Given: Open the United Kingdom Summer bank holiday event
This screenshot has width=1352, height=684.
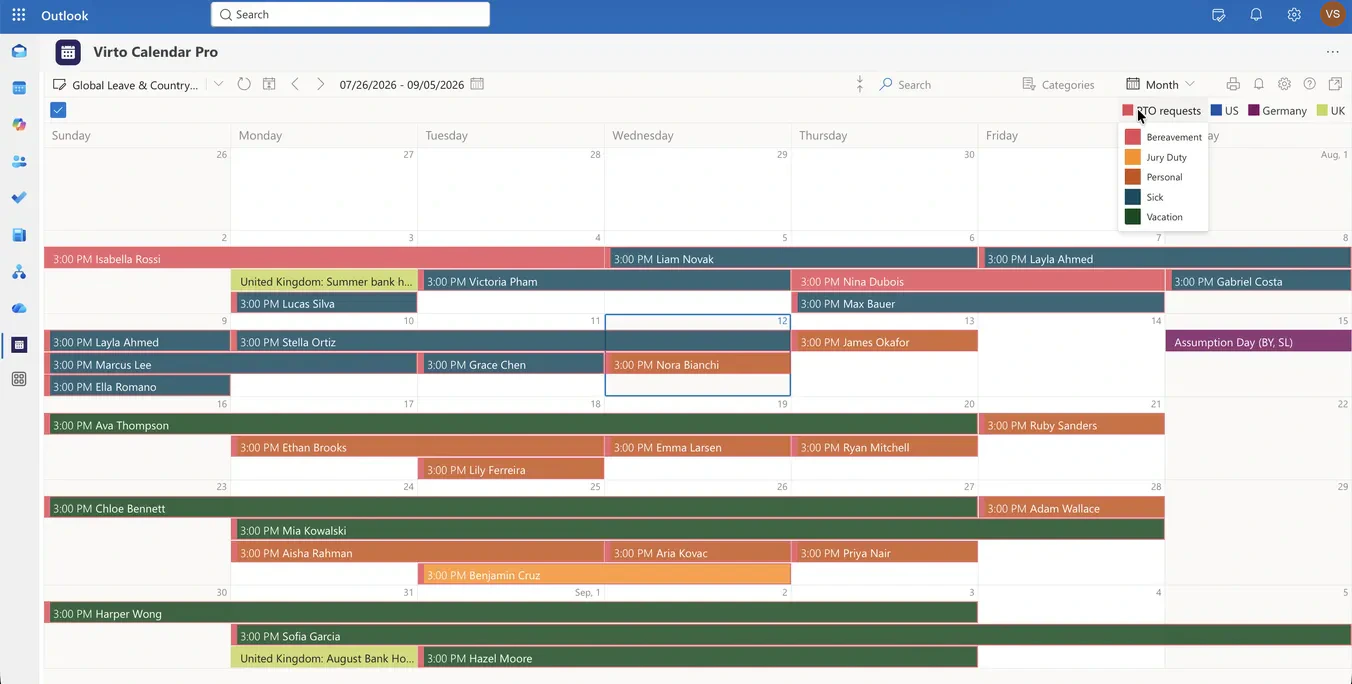Looking at the screenshot, I should coord(323,281).
